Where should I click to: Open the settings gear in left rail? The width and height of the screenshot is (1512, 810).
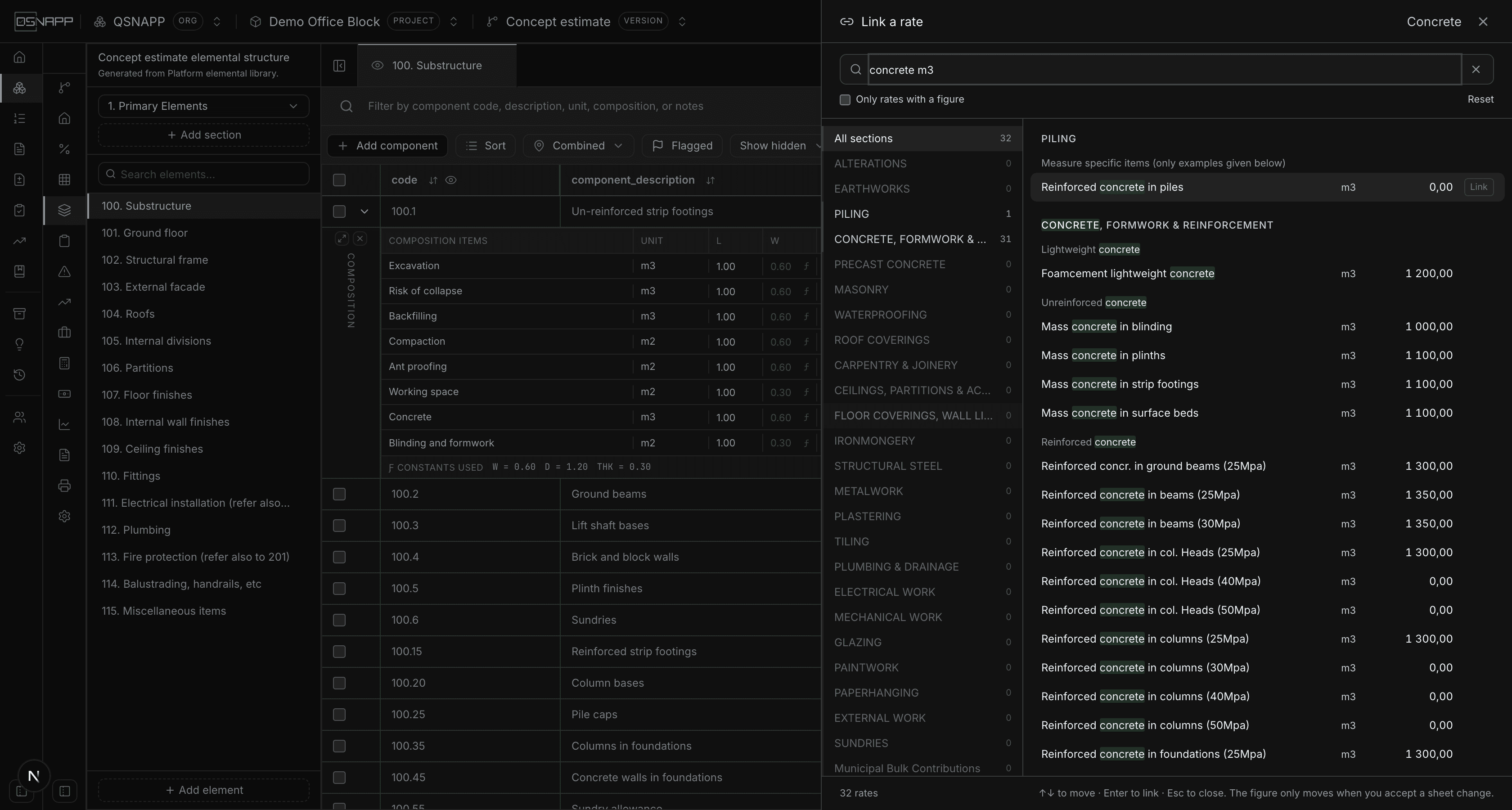(x=19, y=448)
